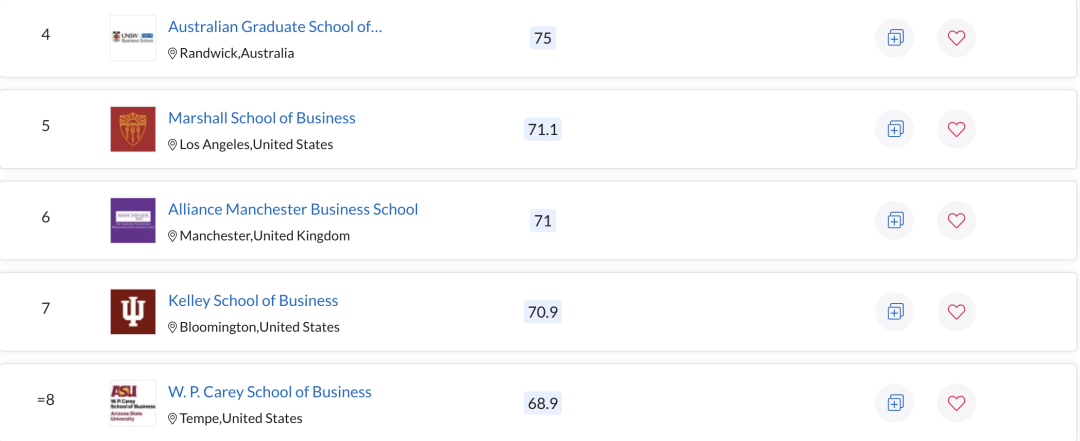Click heart icon for Kelley School of Business
Screen dimensions: 1080x441
tap(956, 311)
